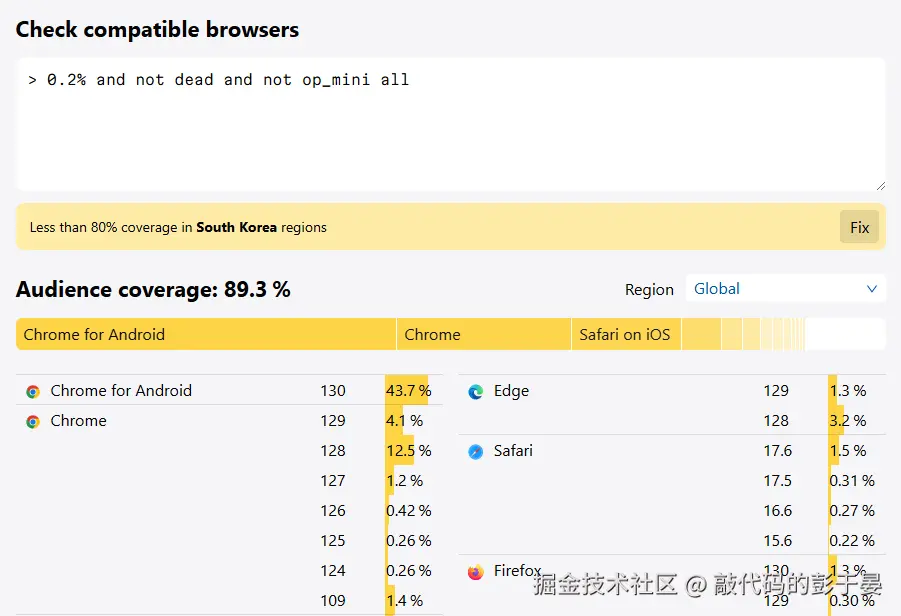Click Safari version 15.6 cell
This screenshot has width=901, height=616.
777,541
